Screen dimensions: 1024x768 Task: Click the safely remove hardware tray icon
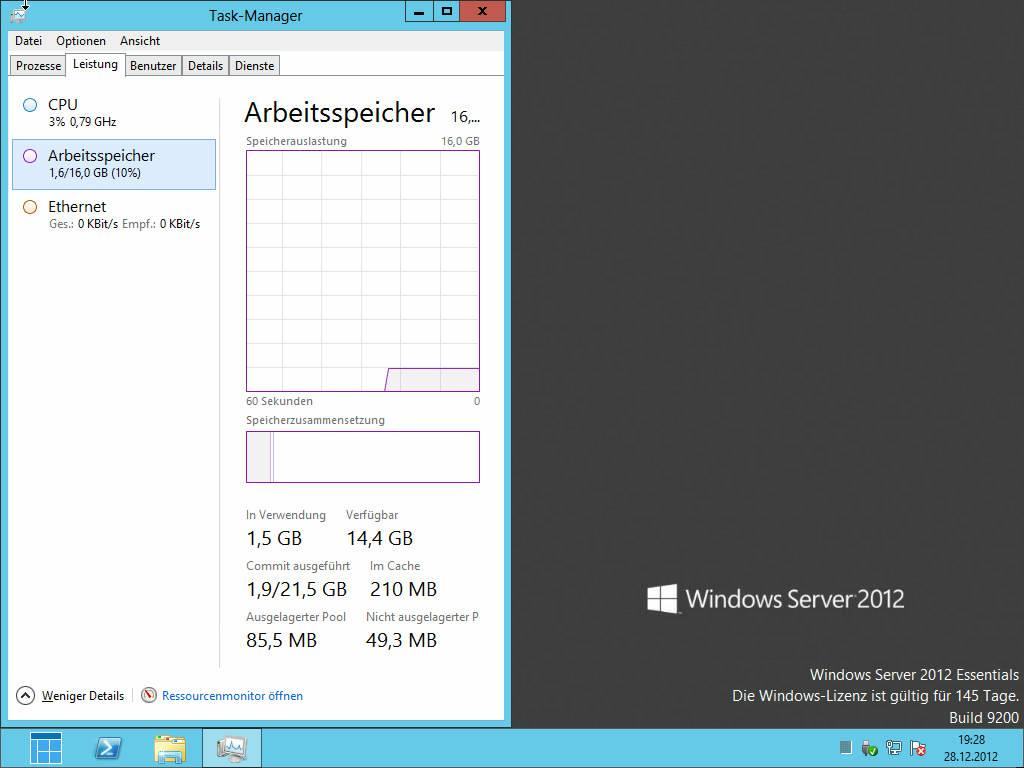pyautogui.click(x=869, y=748)
